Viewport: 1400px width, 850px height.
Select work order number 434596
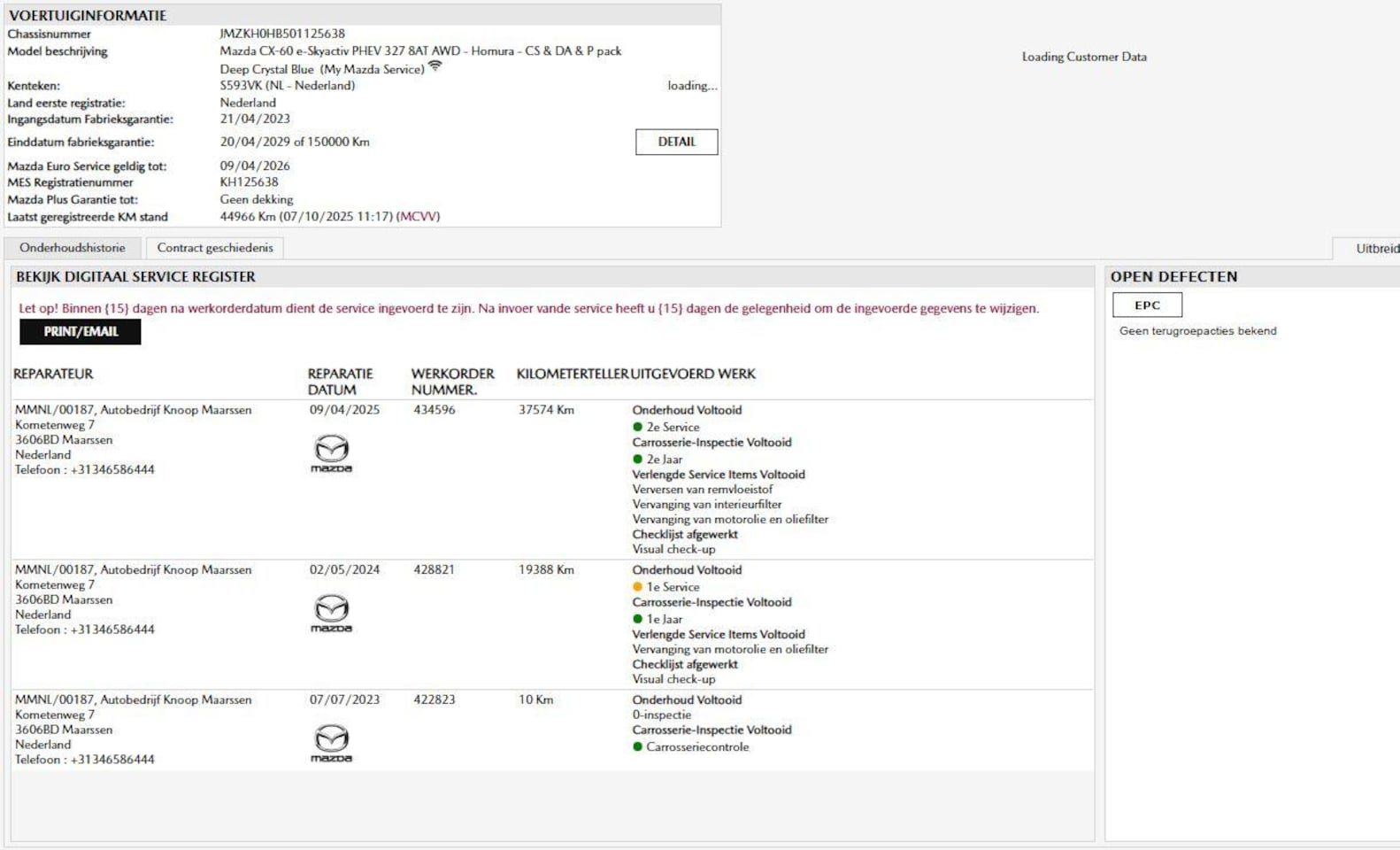[434, 410]
